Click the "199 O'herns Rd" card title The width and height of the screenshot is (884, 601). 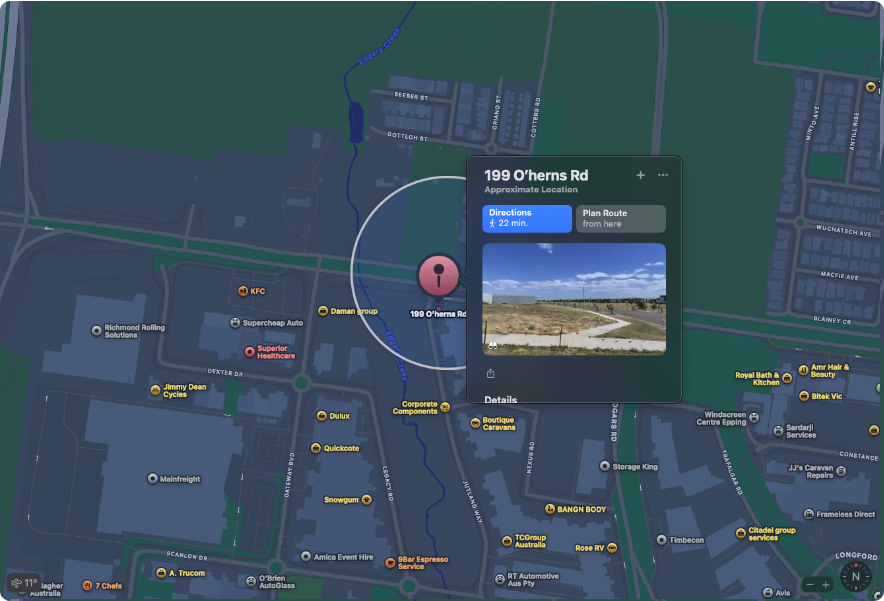[536, 175]
